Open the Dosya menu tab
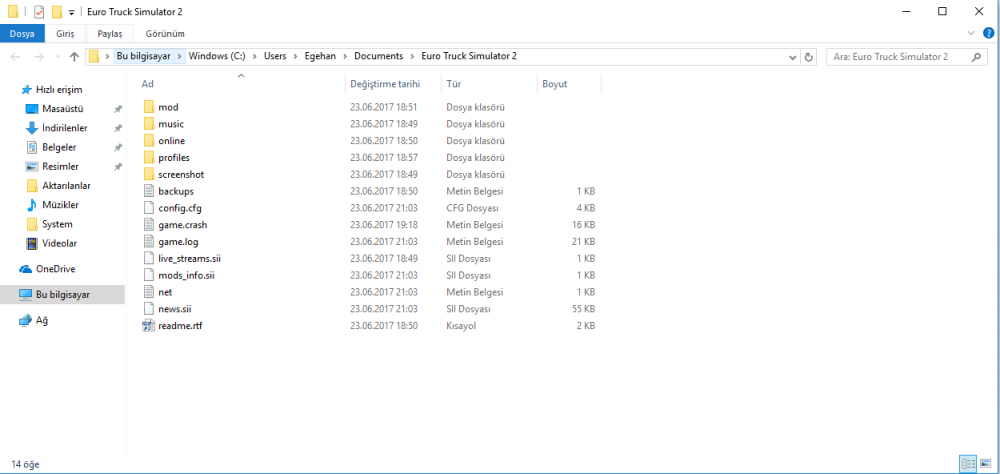1000x474 pixels. 22,33
